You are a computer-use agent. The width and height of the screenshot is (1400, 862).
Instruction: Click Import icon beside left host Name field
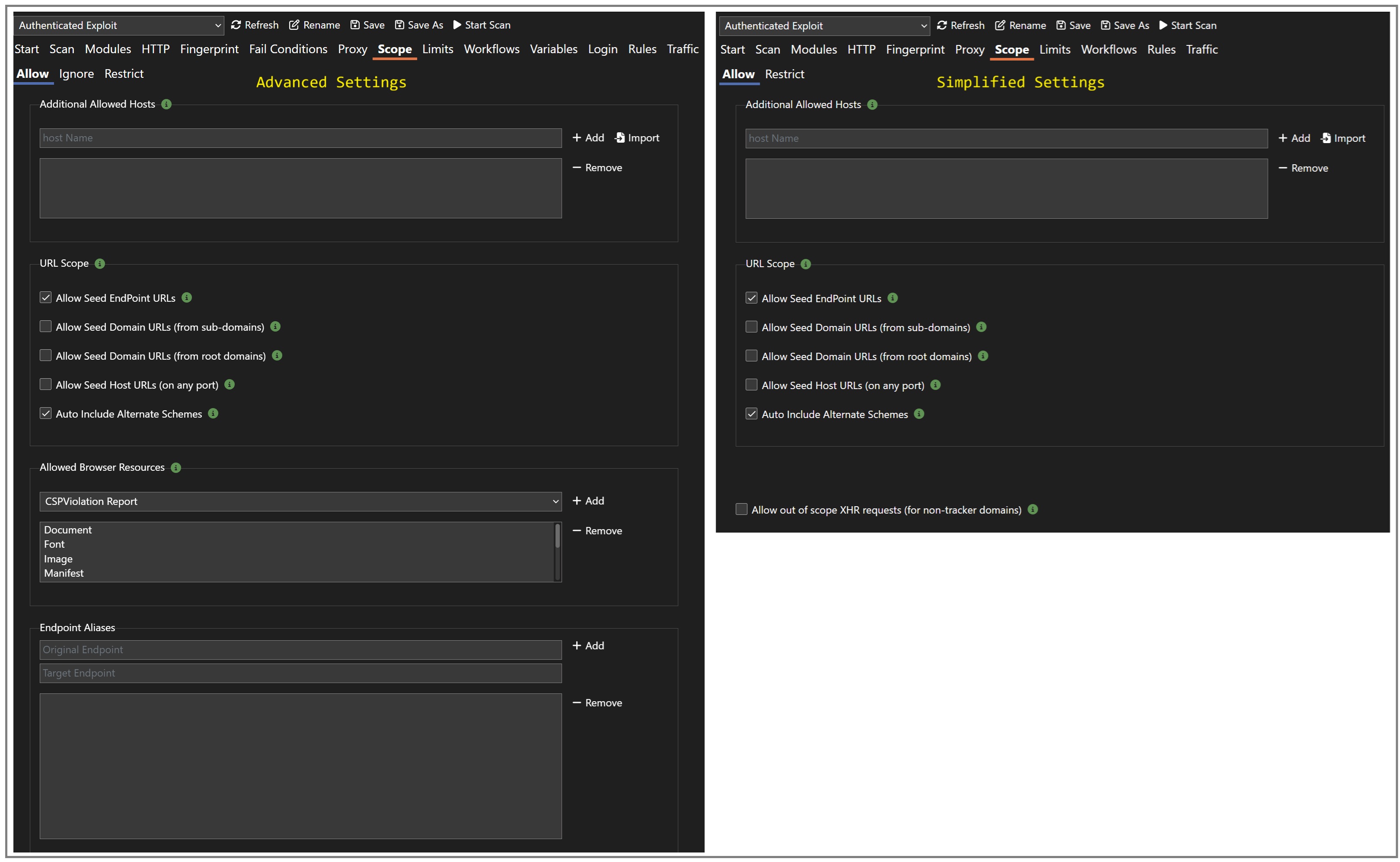pyautogui.click(x=620, y=137)
